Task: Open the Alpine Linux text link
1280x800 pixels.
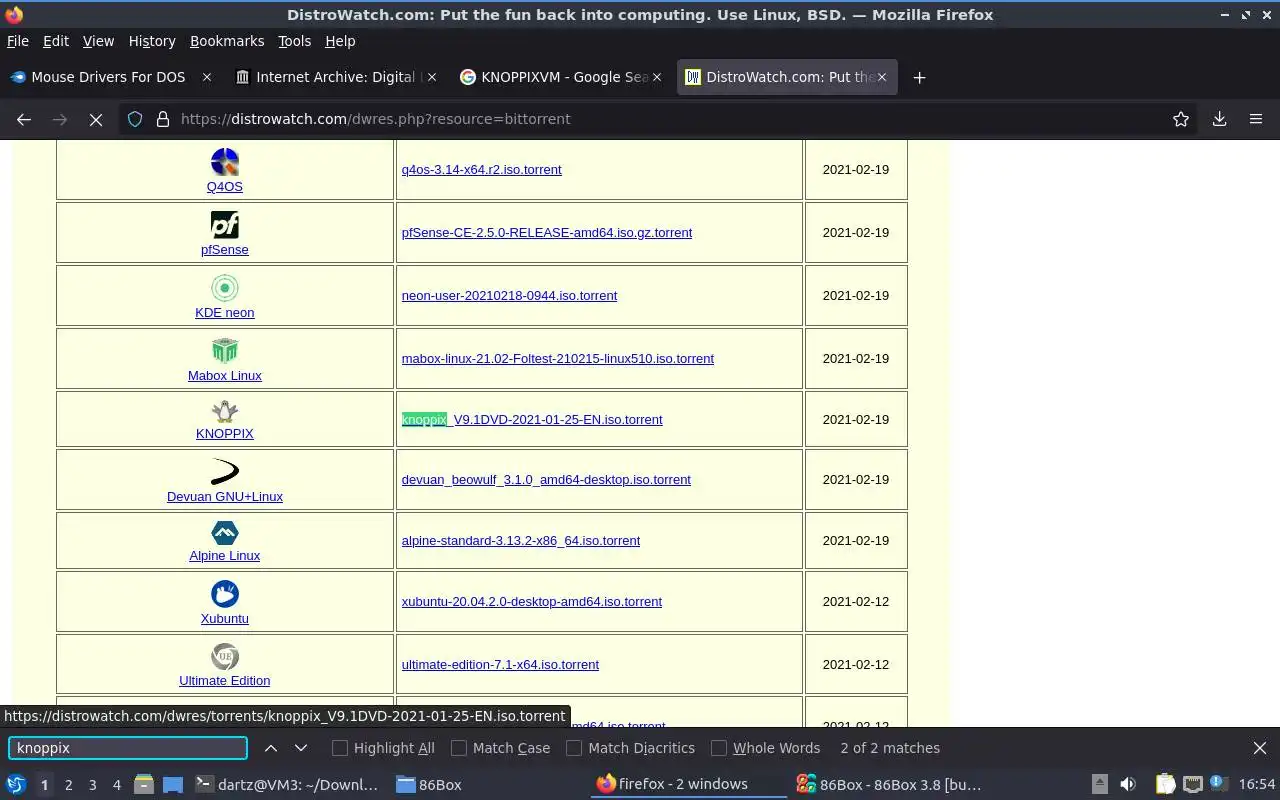Action: (x=225, y=556)
